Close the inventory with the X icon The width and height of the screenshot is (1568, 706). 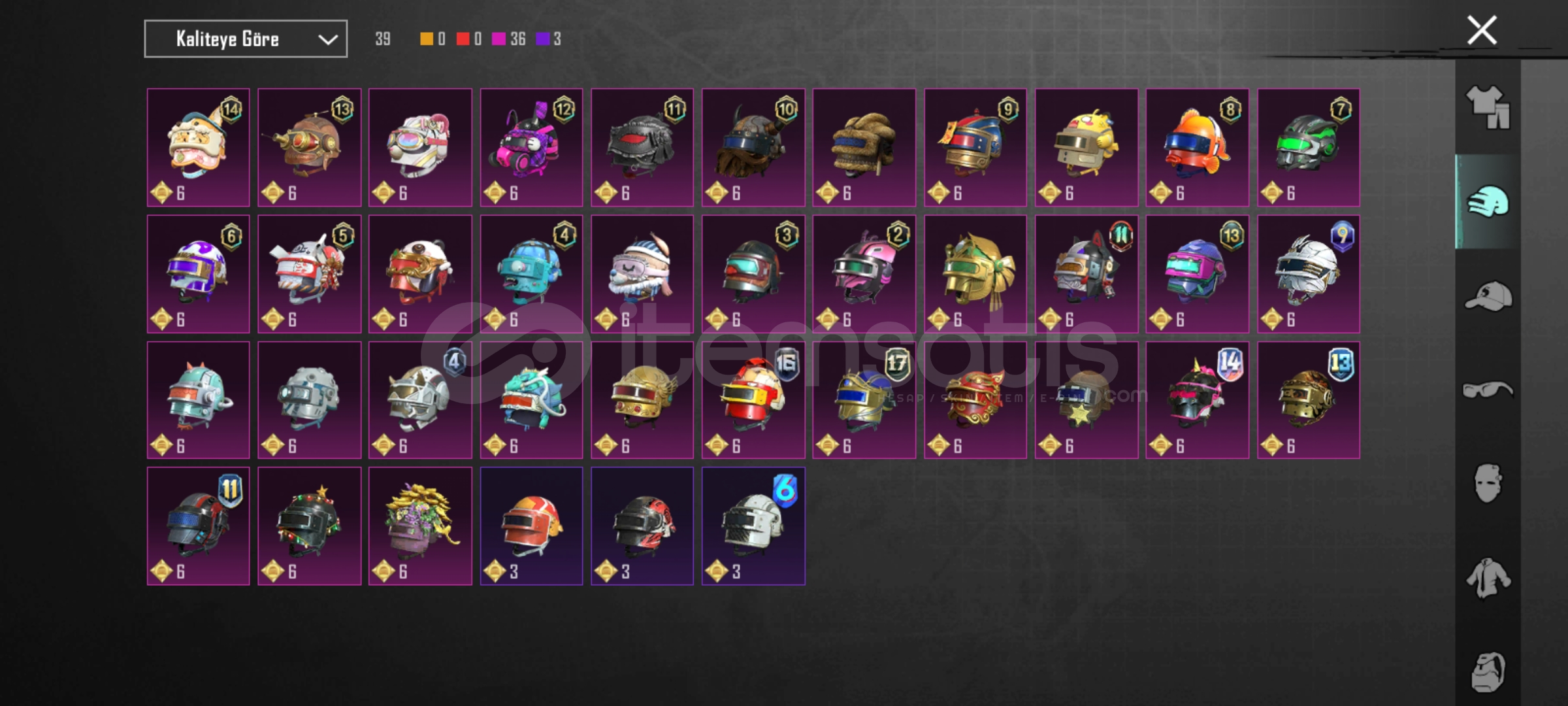(1482, 30)
